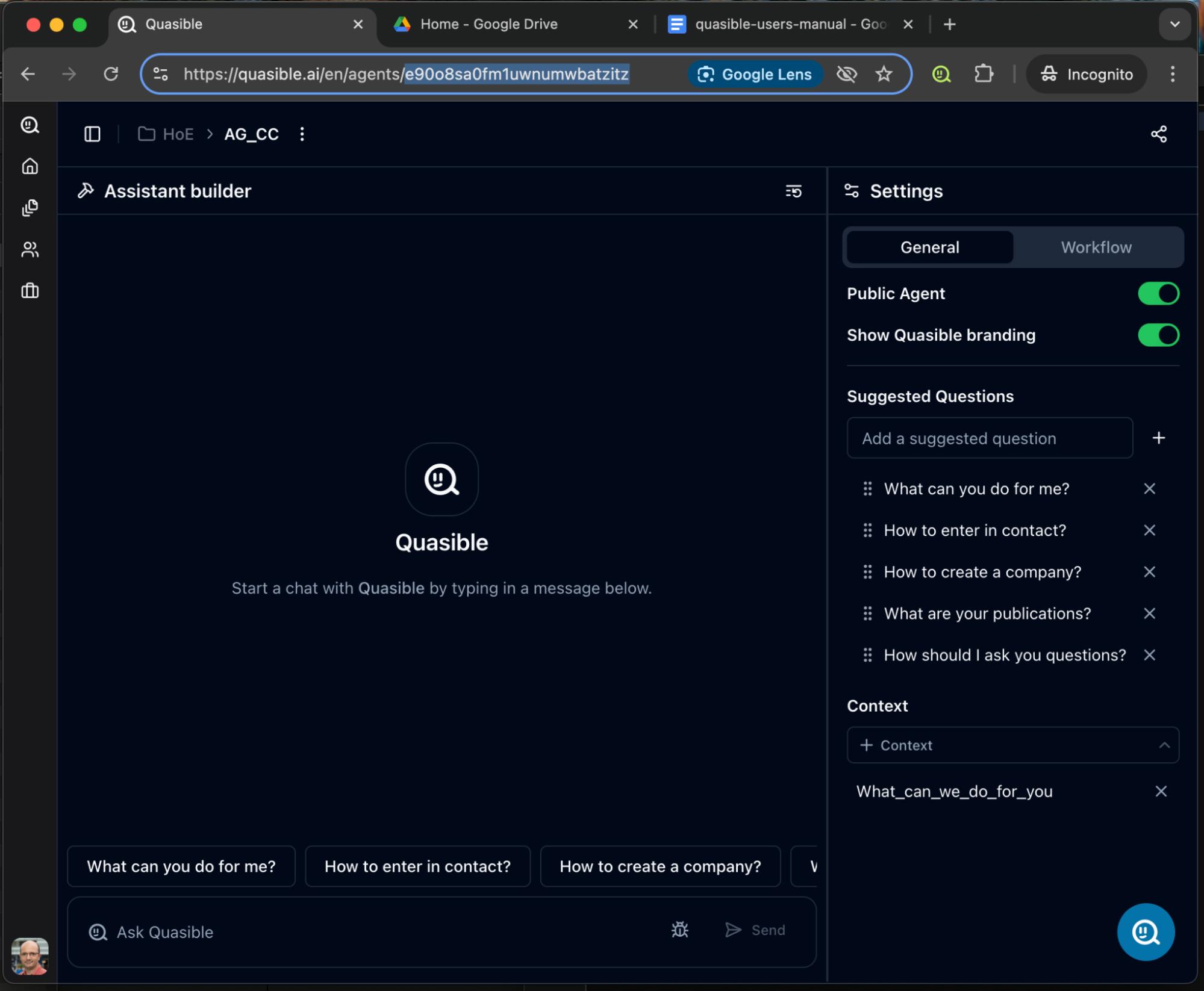Click the reset conversation icon beside Assistant builder
Screen dimensions: 1204x991
(793, 191)
